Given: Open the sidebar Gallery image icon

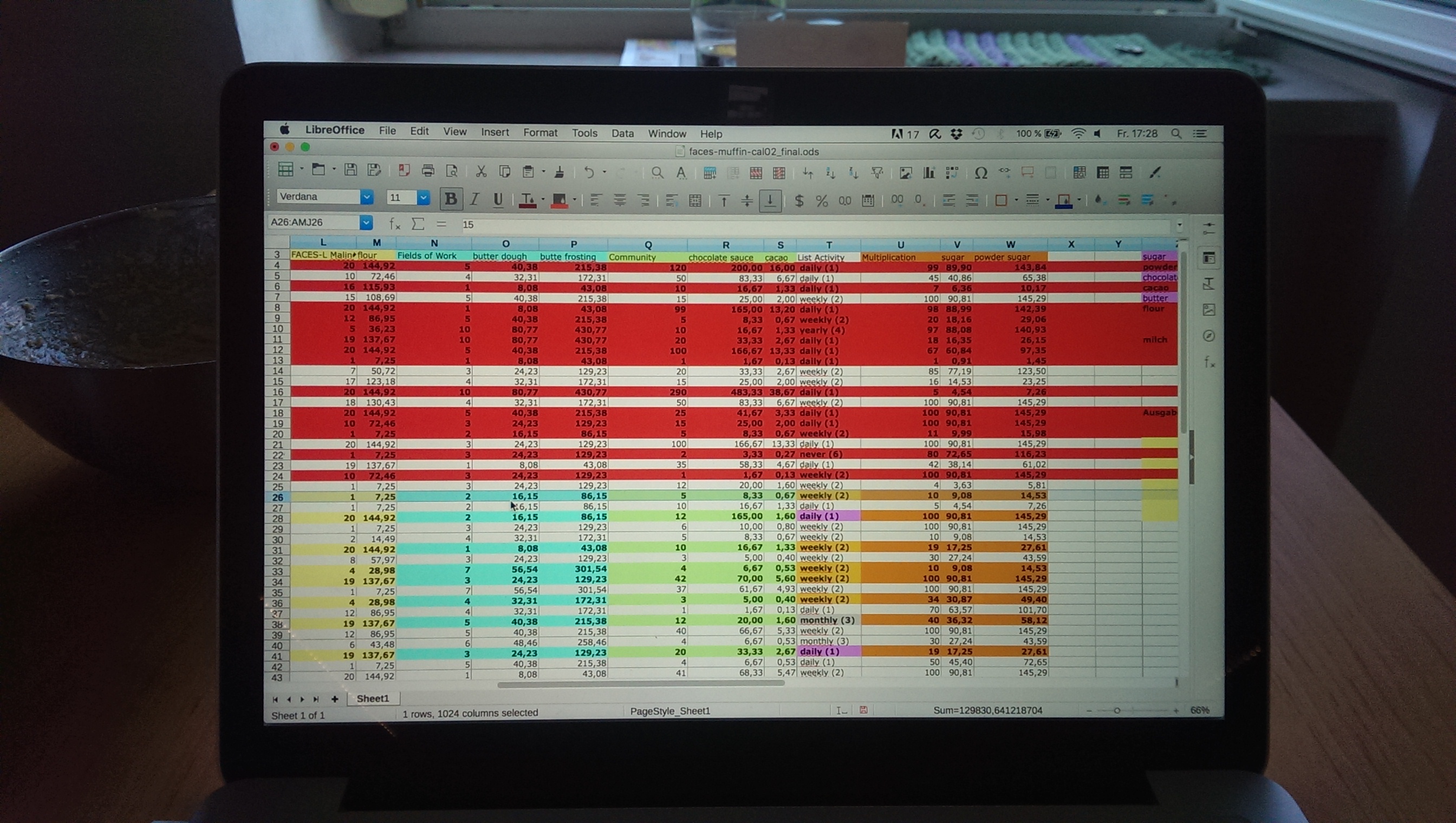Looking at the screenshot, I should coord(1209,310).
